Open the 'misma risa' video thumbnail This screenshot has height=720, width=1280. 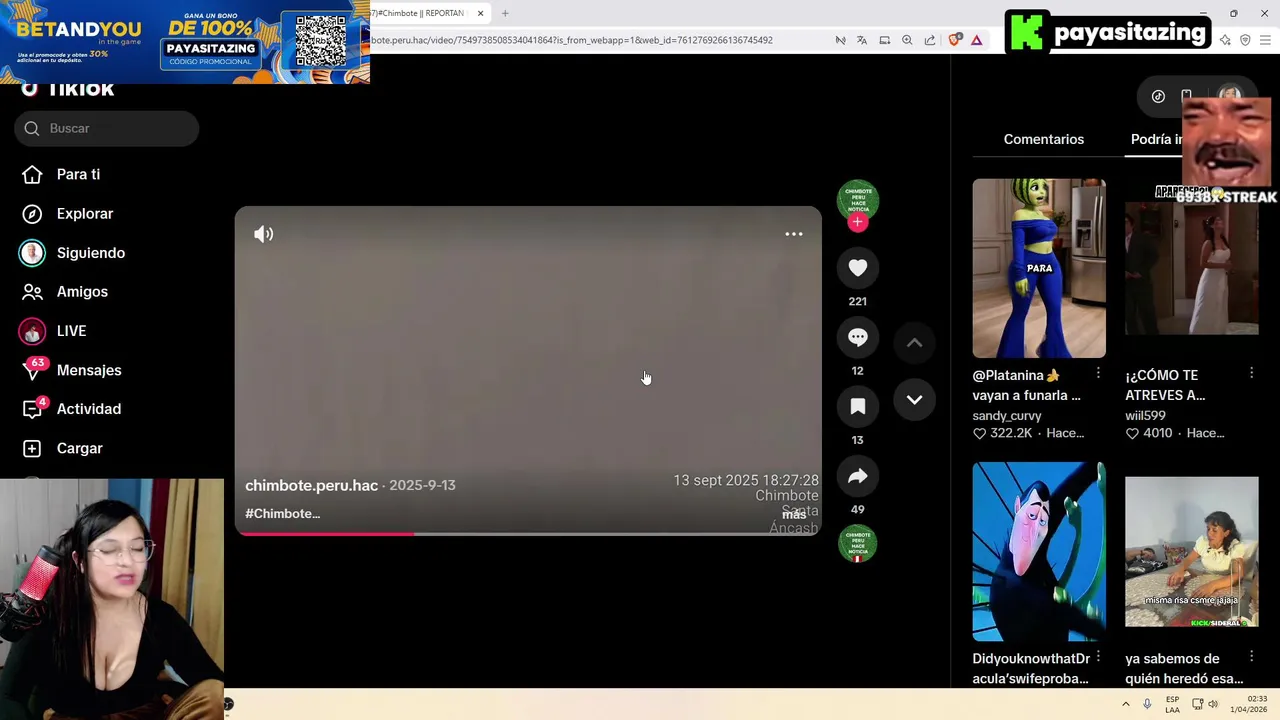(x=1191, y=552)
